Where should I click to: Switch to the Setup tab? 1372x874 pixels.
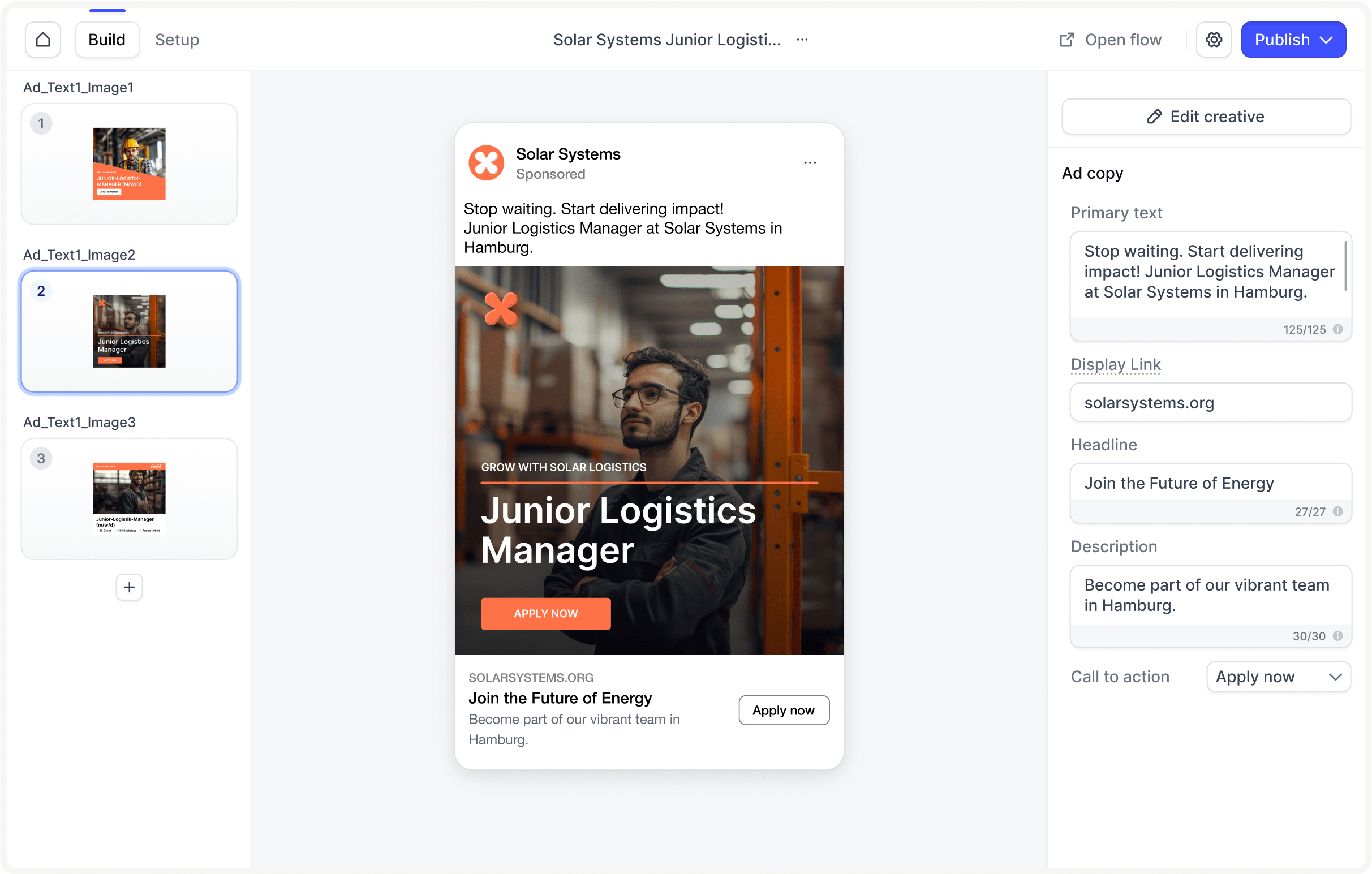click(177, 40)
